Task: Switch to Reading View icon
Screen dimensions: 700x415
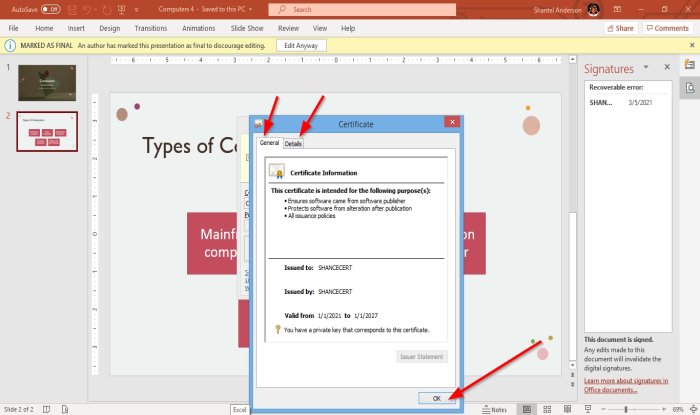Action: (x=567, y=409)
